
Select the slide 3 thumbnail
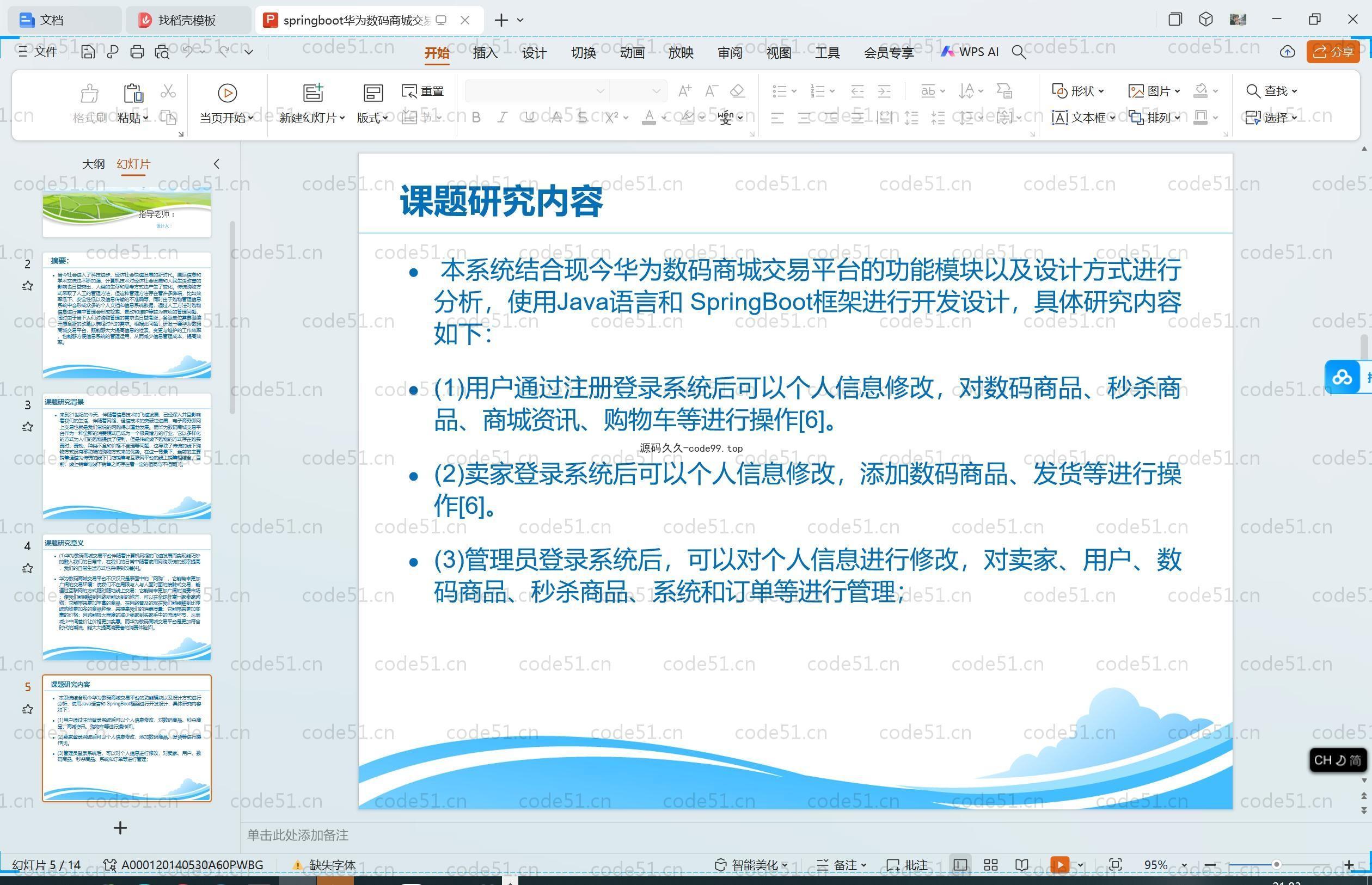[126, 456]
